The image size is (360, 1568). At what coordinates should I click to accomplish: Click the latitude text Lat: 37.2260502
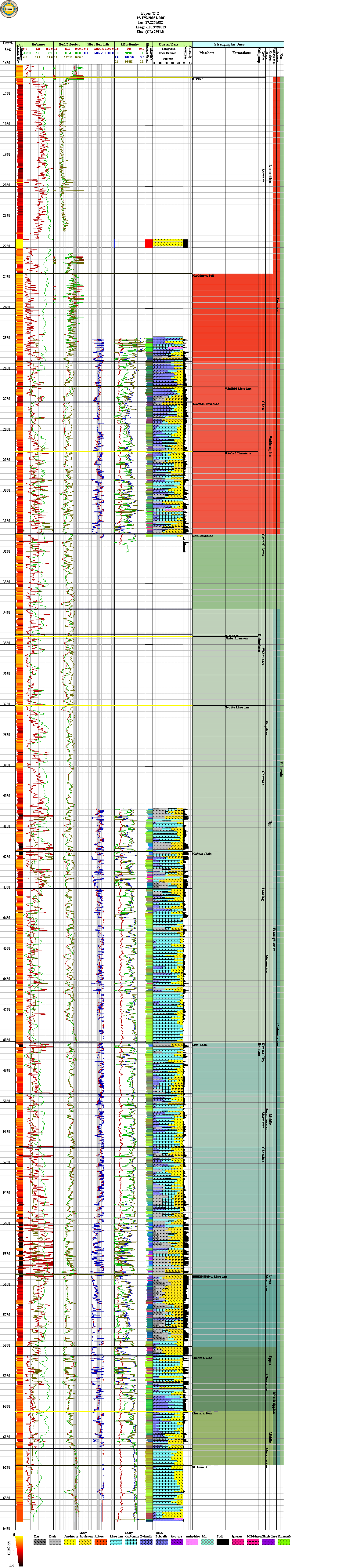point(150,23)
